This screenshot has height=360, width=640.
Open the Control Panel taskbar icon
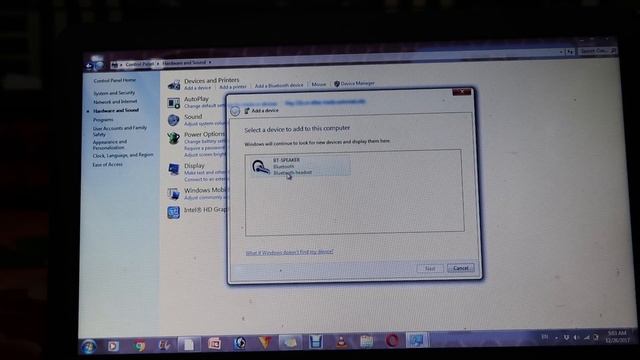tap(417, 340)
